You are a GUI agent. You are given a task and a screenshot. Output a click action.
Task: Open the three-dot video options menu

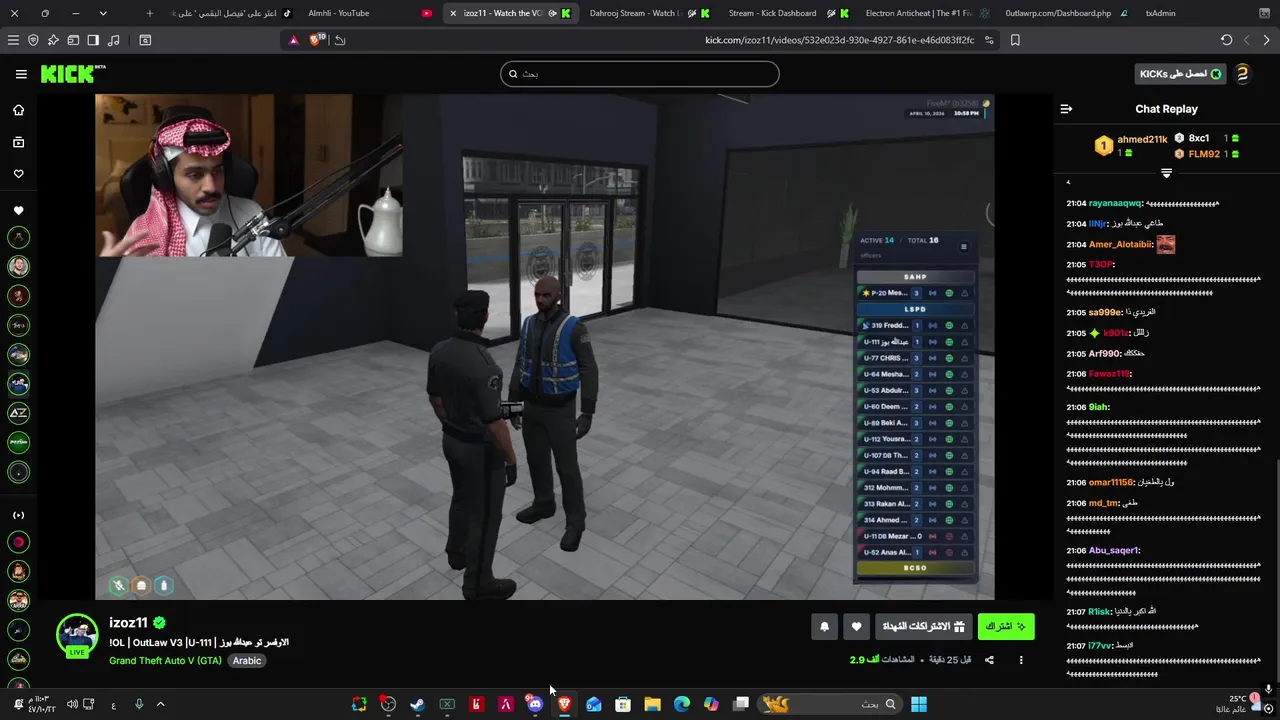point(1021,660)
